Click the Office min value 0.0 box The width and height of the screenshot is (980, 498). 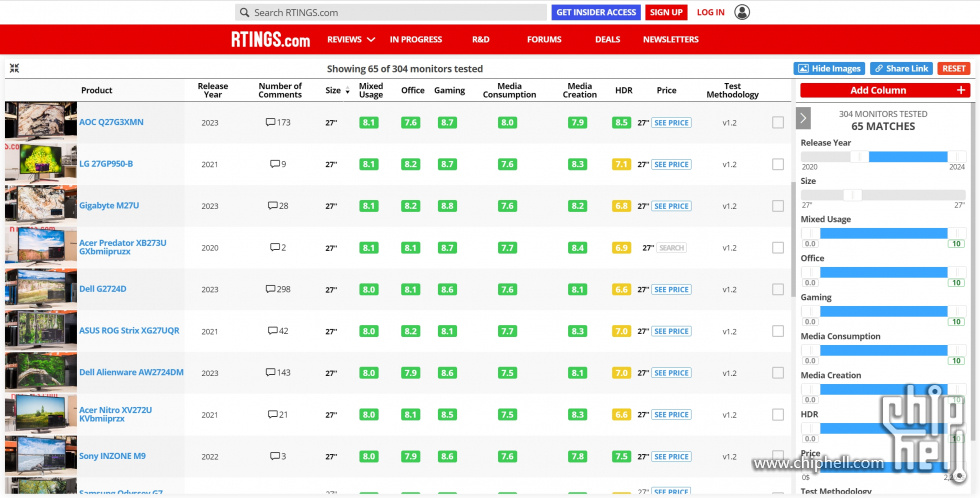click(x=810, y=283)
